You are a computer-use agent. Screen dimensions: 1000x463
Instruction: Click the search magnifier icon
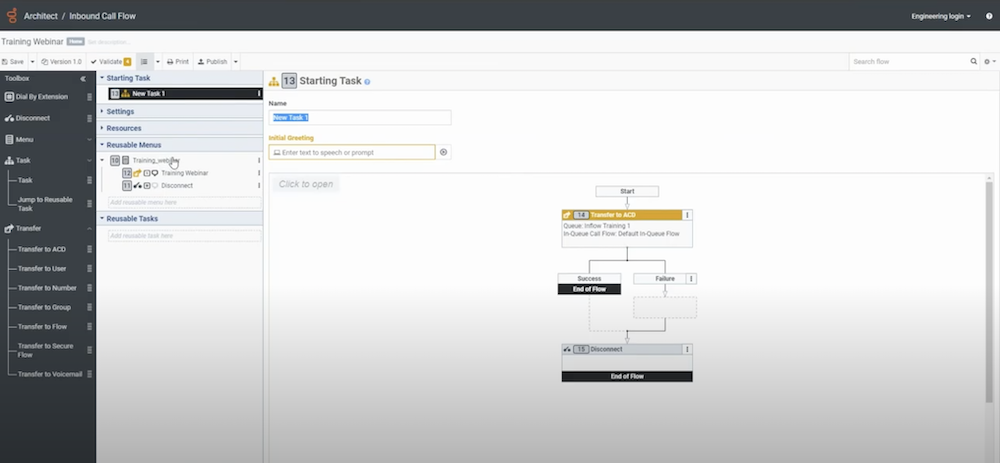click(x=974, y=62)
